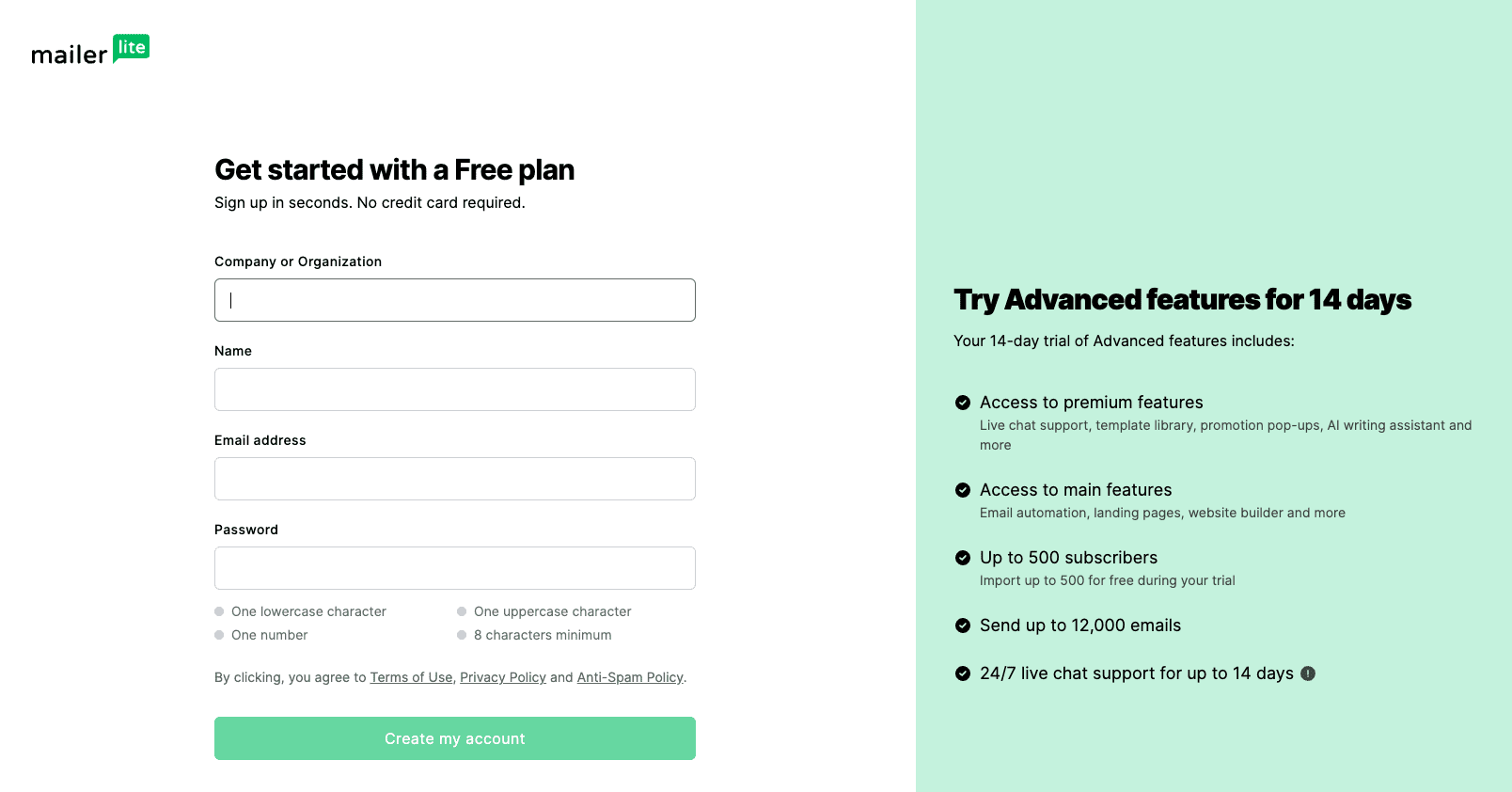Click the One lowercase character indicator dot
Screen dimensions: 1512x792
[219, 611]
